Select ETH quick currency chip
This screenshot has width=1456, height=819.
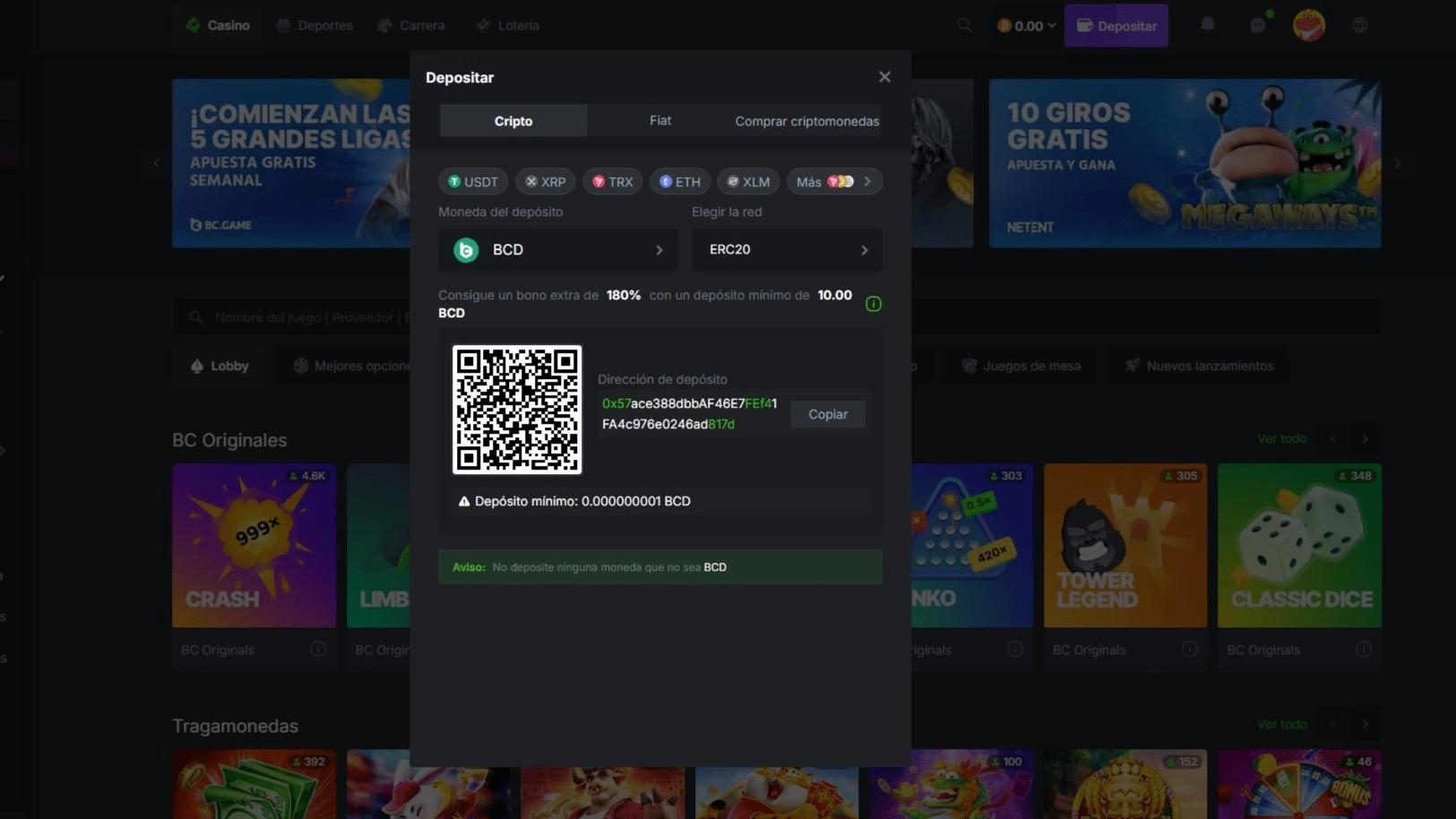[x=680, y=182]
